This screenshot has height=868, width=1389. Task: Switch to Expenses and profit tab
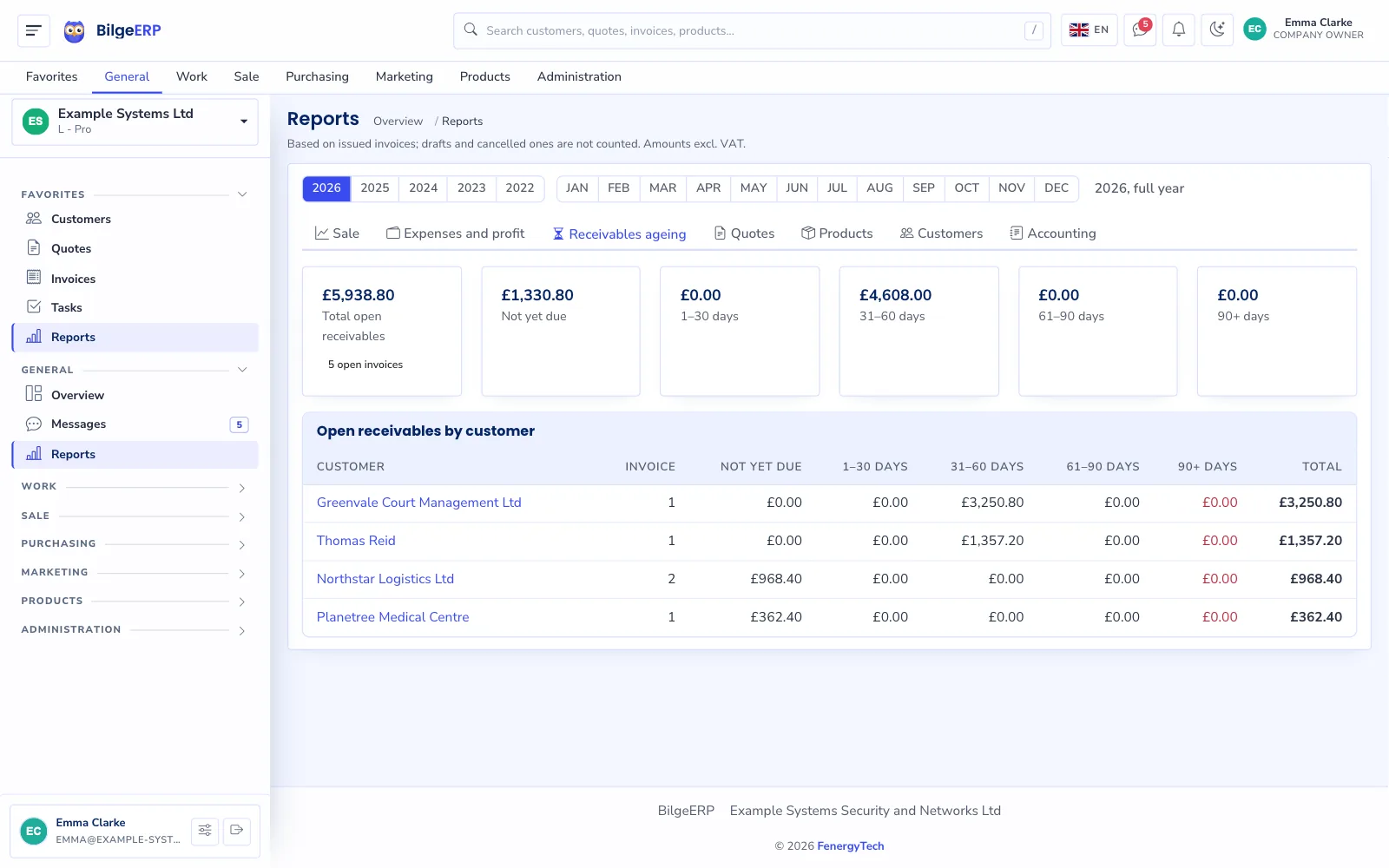click(x=456, y=233)
